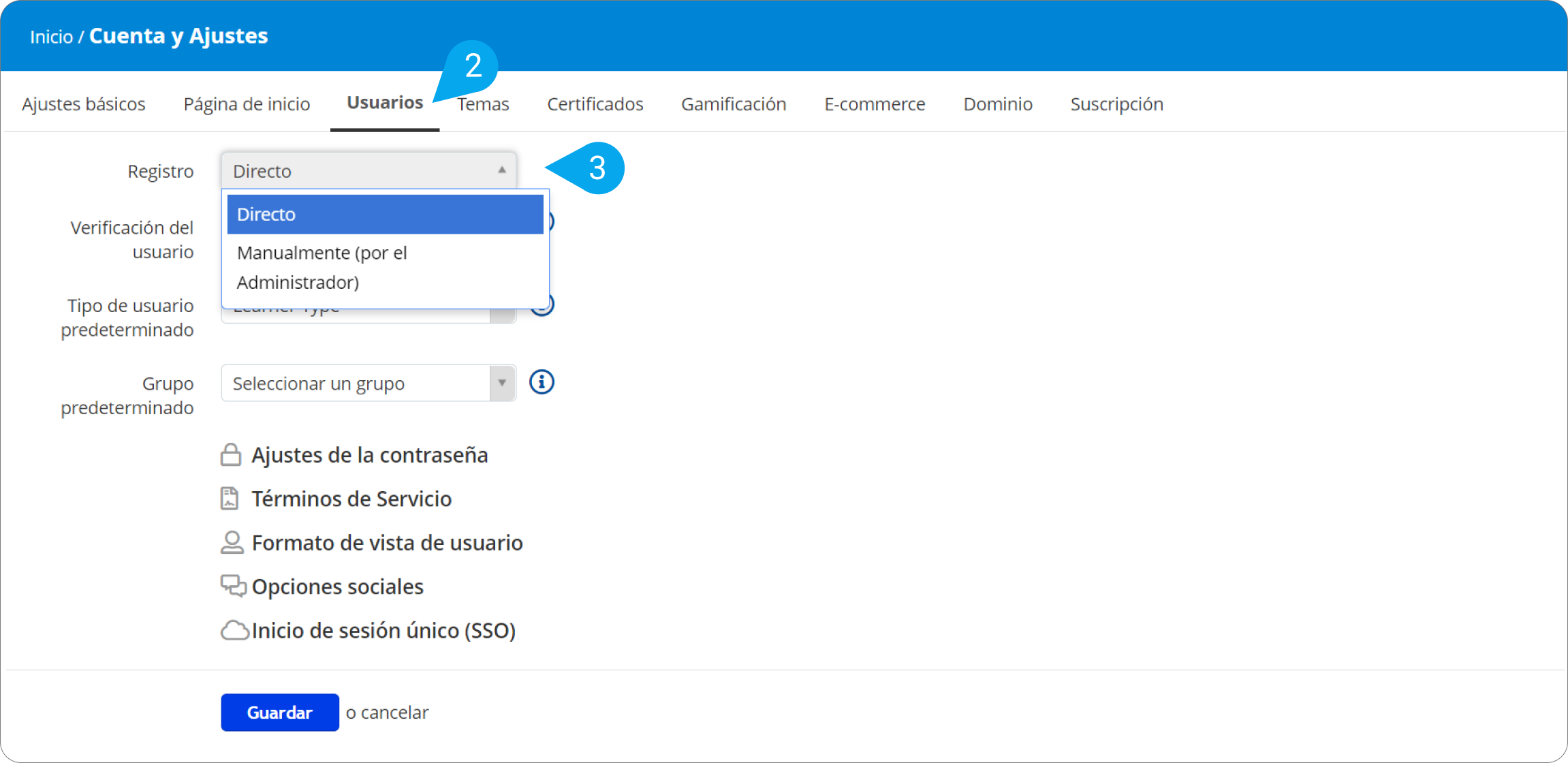Viewport: 1568px width, 763px height.
Task: Expand Inicio de sesión único (SSO) section
Action: [x=383, y=630]
